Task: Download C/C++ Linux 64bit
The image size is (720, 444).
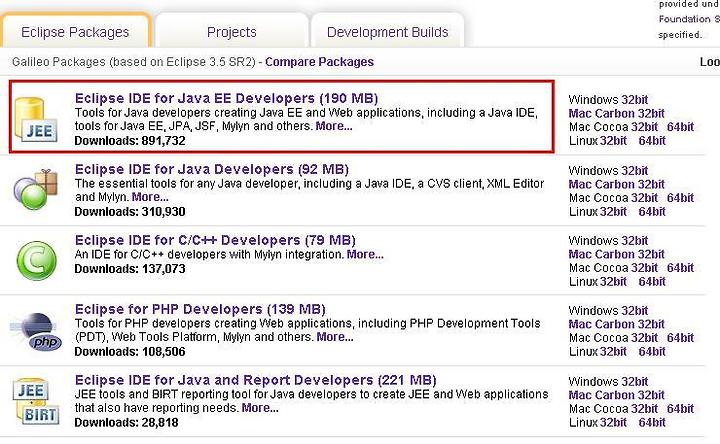Action: 652,281
